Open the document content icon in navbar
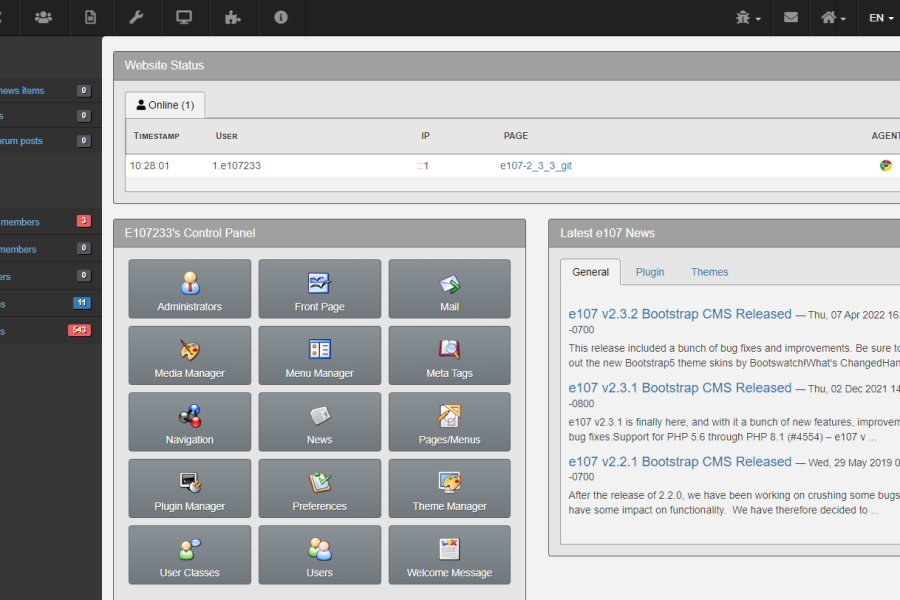900x600 pixels. pyautogui.click(x=91, y=17)
